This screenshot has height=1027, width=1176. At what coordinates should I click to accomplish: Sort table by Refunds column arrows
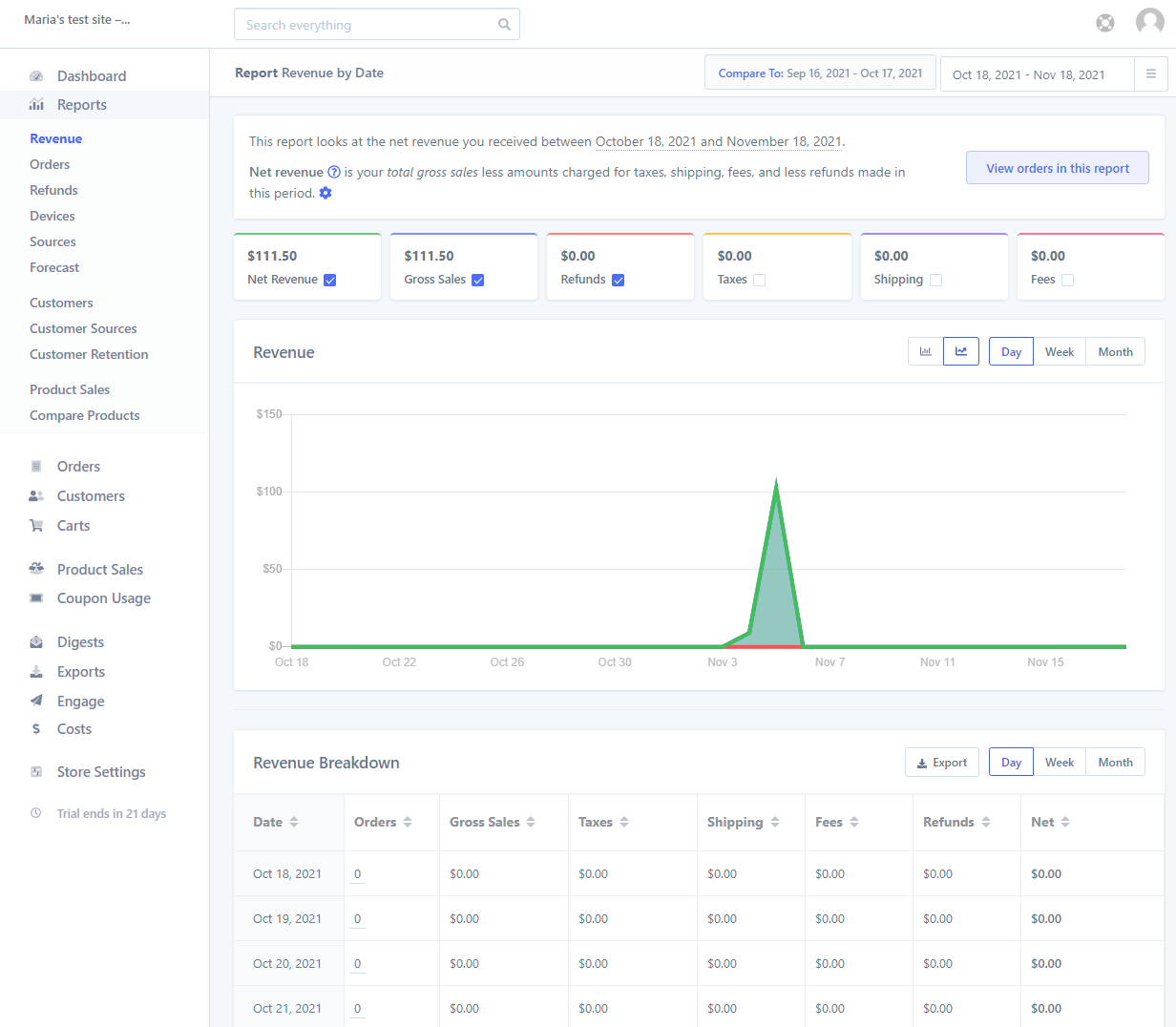click(986, 822)
